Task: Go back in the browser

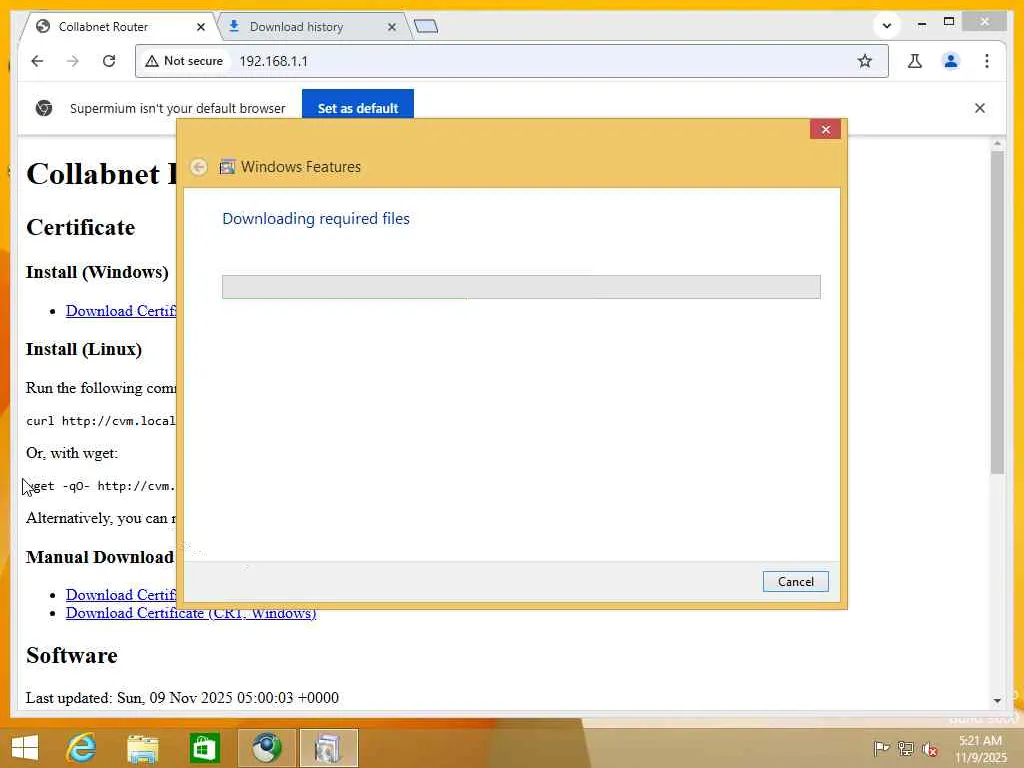Action: tap(37, 61)
